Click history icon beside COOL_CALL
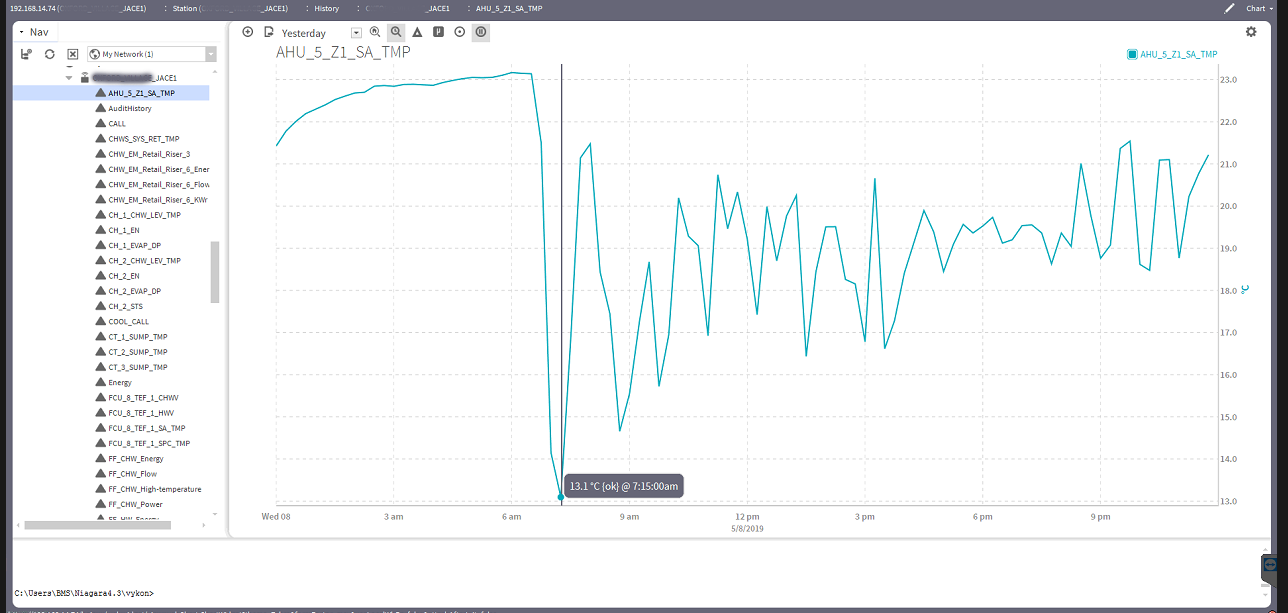 pyautogui.click(x=100, y=321)
